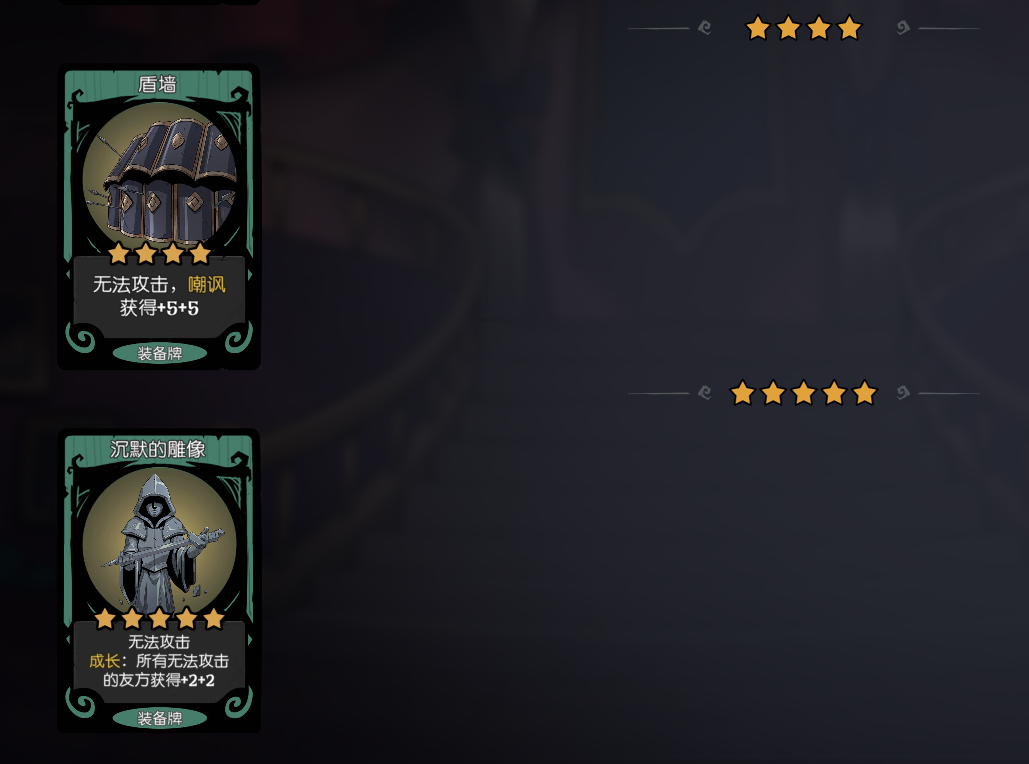Screen dimensions: 1029x764
Task: Click the five-star section header
Action: [803, 393]
